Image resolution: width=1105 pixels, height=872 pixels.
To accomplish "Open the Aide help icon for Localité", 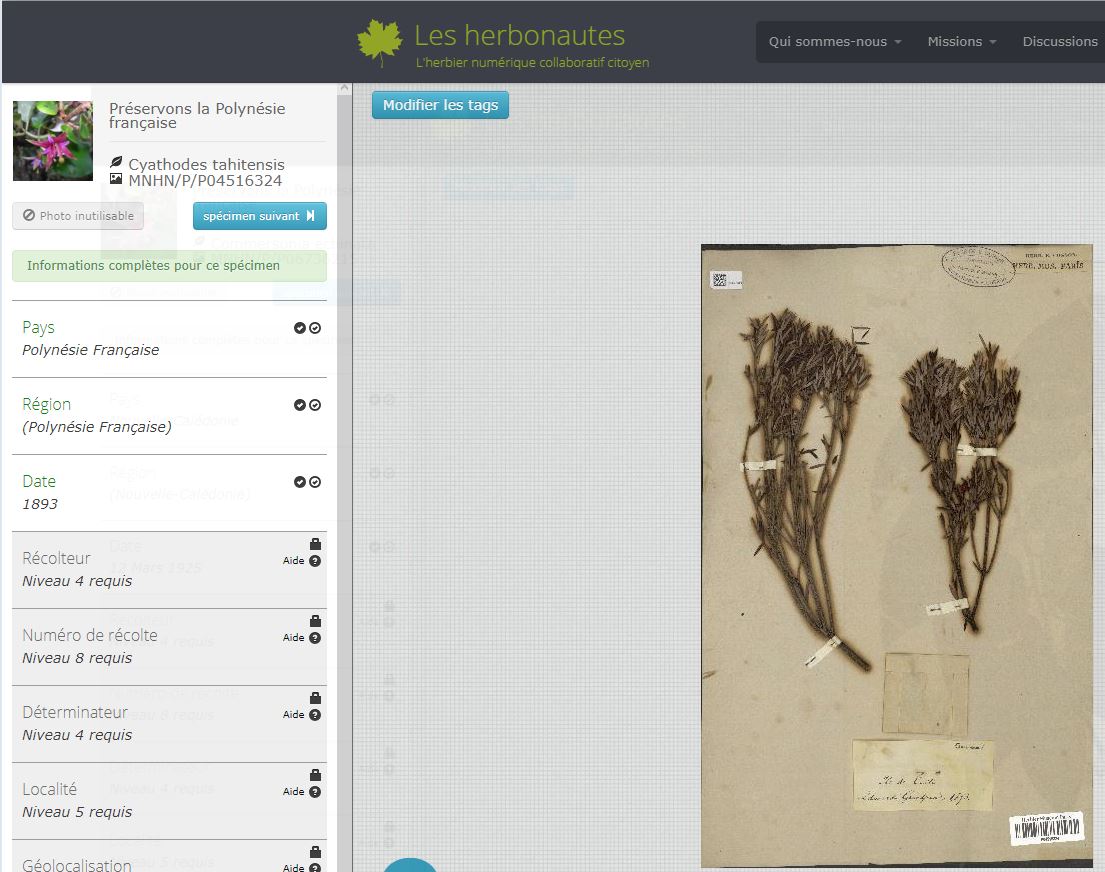I will [315, 792].
